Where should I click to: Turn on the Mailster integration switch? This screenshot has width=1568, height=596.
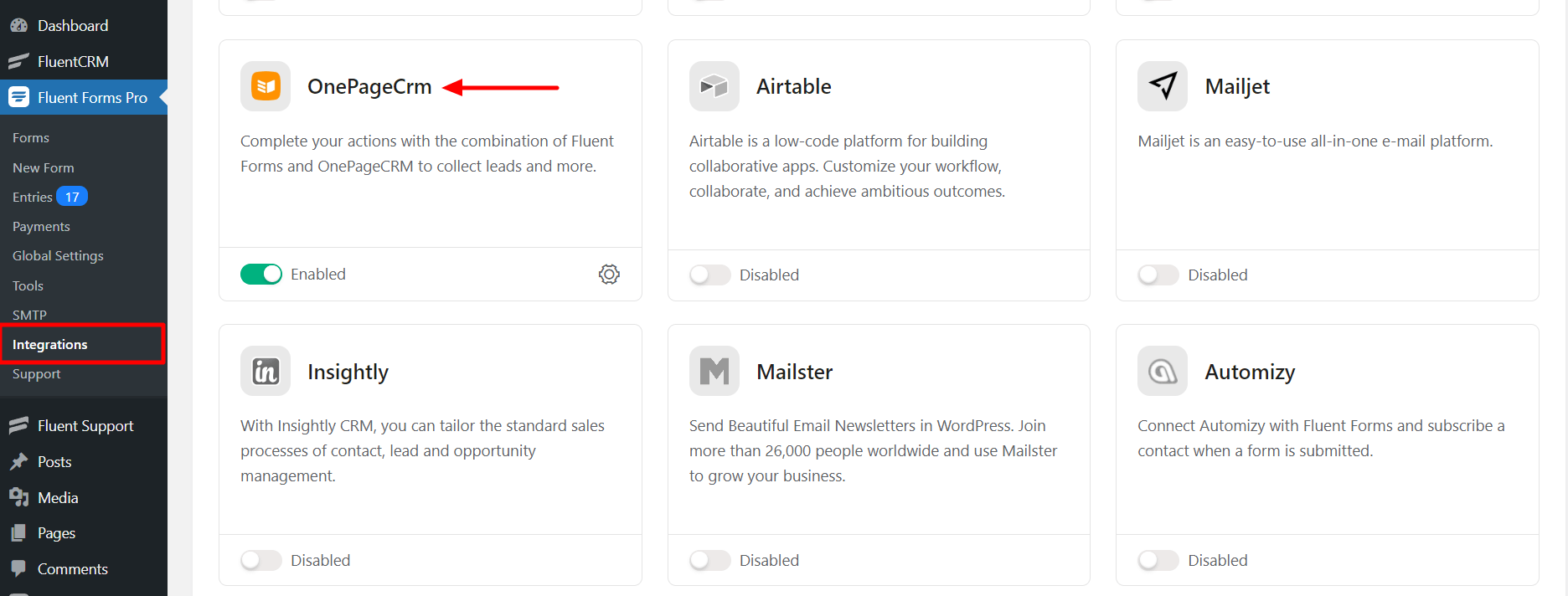tap(709, 560)
